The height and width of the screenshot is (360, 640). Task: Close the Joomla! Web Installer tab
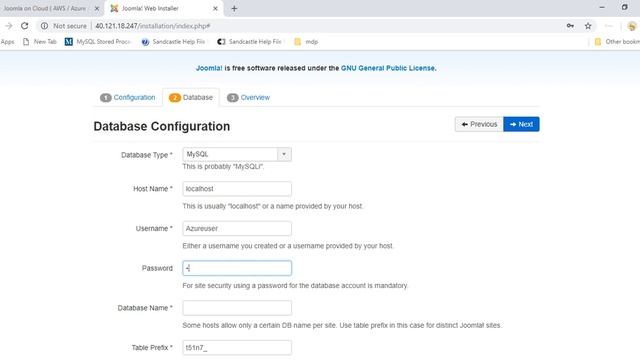(215, 8)
